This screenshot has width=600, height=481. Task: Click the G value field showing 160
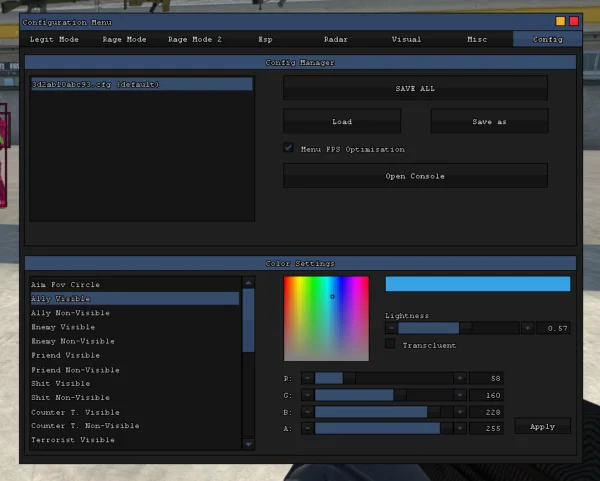tap(486, 395)
